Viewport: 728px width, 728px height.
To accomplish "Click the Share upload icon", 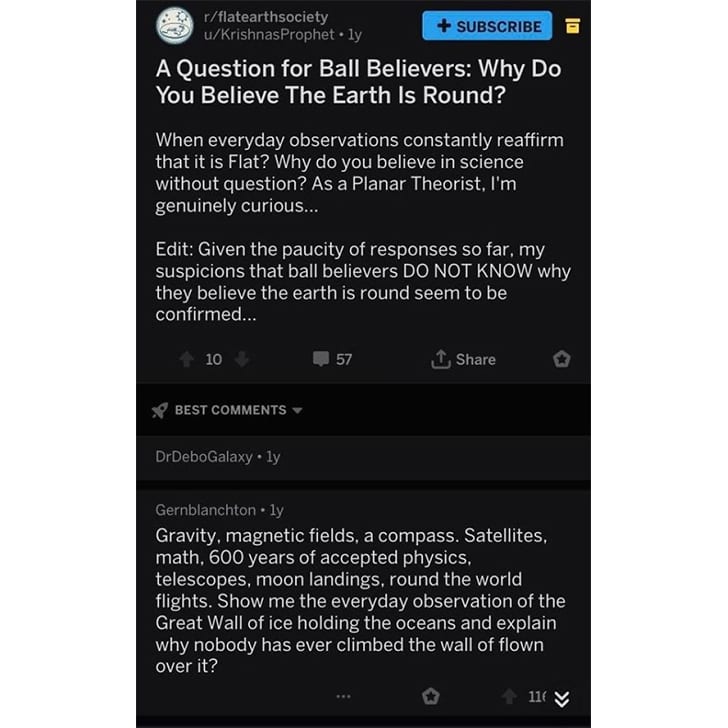I will (441, 359).
